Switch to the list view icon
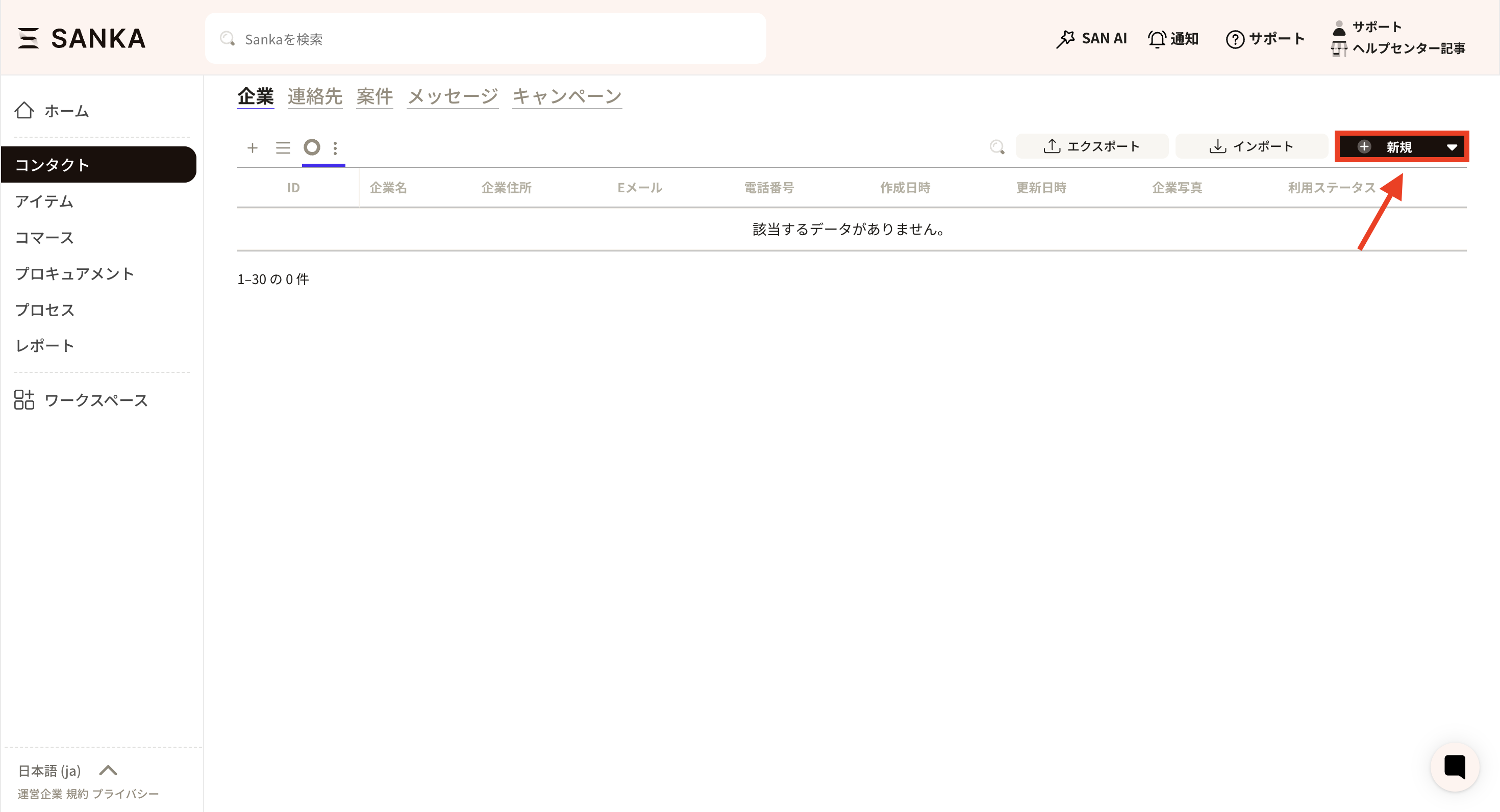1500x812 pixels. tap(283, 148)
